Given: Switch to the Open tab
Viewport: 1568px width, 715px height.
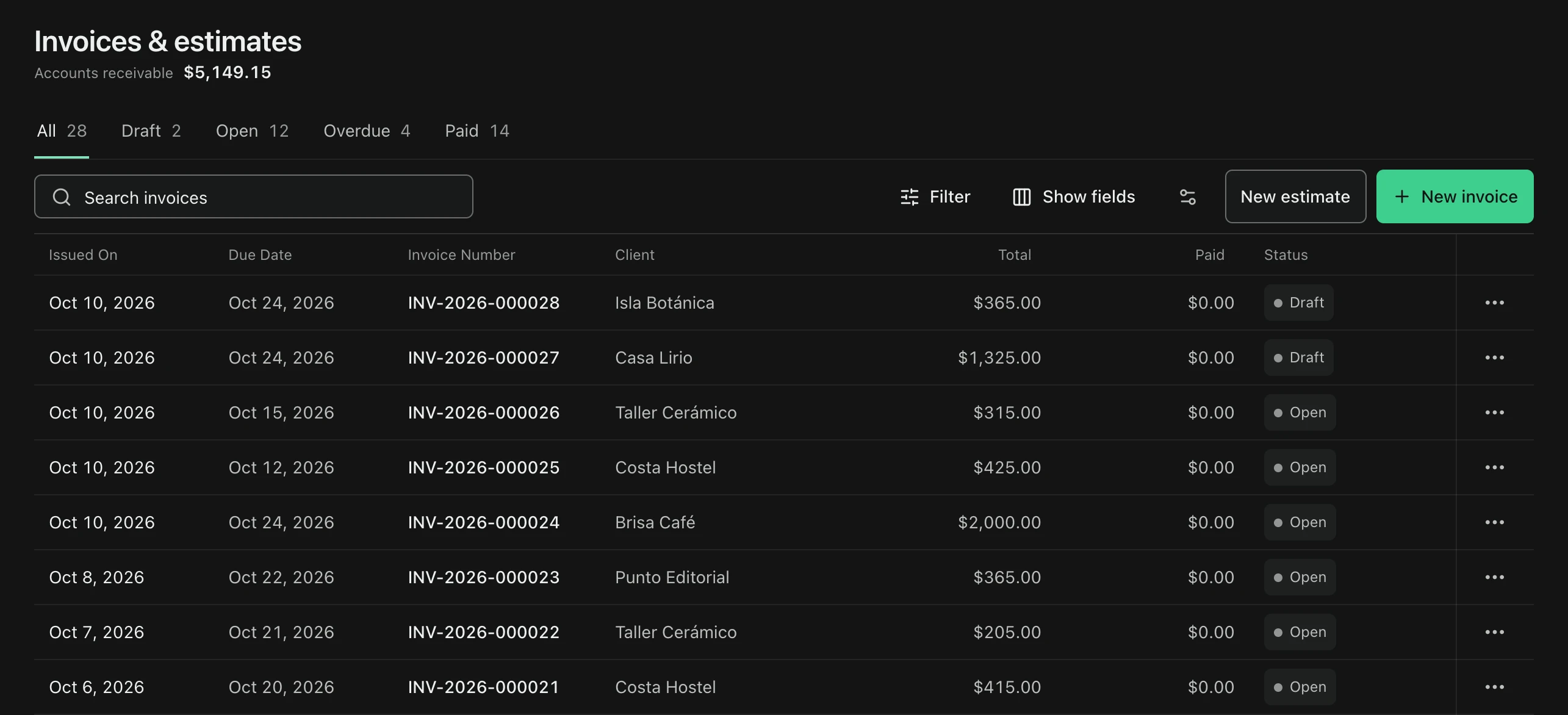Looking at the screenshot, I should pyautogui.click(x=252, y=131).
